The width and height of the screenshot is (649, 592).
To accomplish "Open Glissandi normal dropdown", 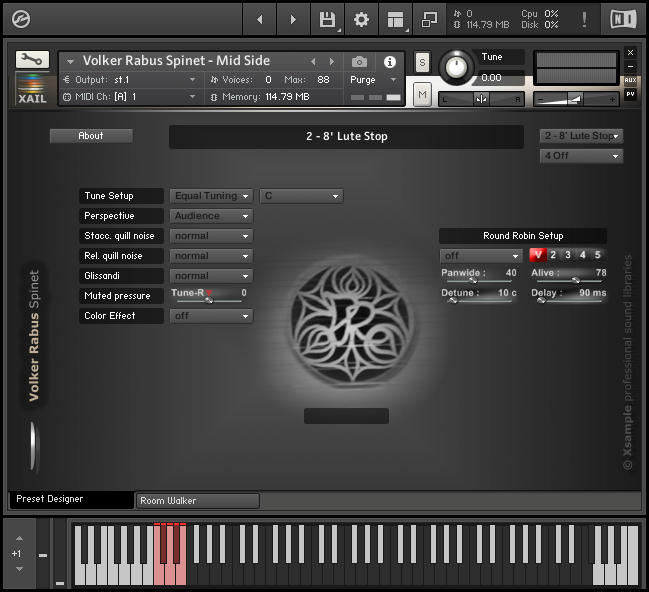I will (x=211, y=276).
